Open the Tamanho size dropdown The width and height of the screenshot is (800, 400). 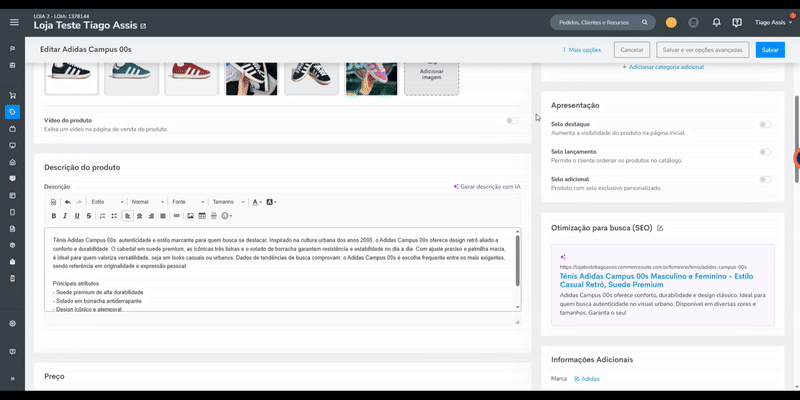point(229,202)
